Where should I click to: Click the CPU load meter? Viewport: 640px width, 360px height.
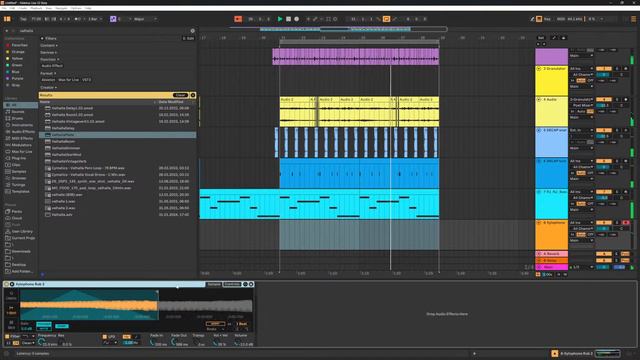pos(592,19)
